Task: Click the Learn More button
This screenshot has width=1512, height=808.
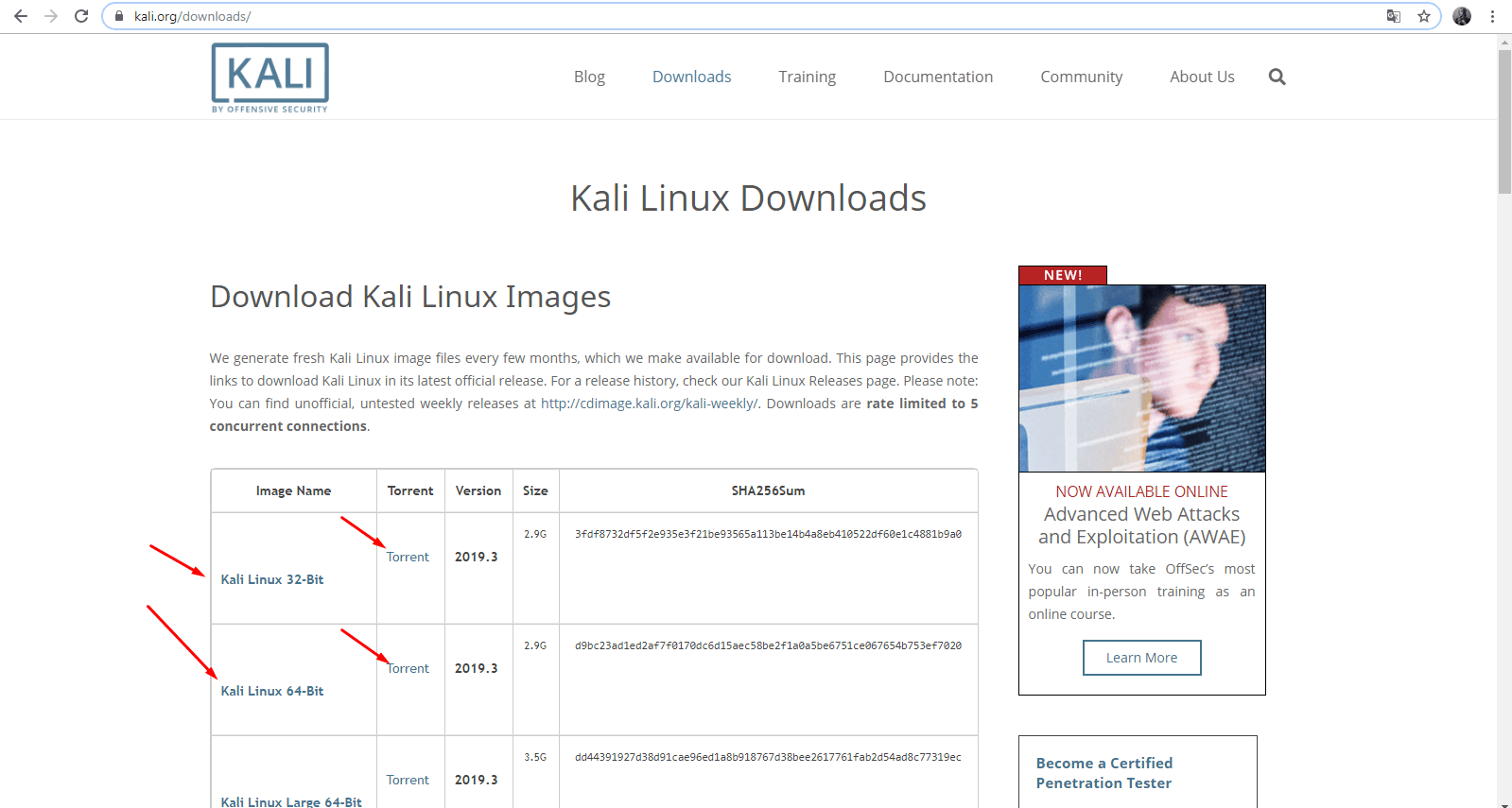Action: click(x=1141, y=658)
